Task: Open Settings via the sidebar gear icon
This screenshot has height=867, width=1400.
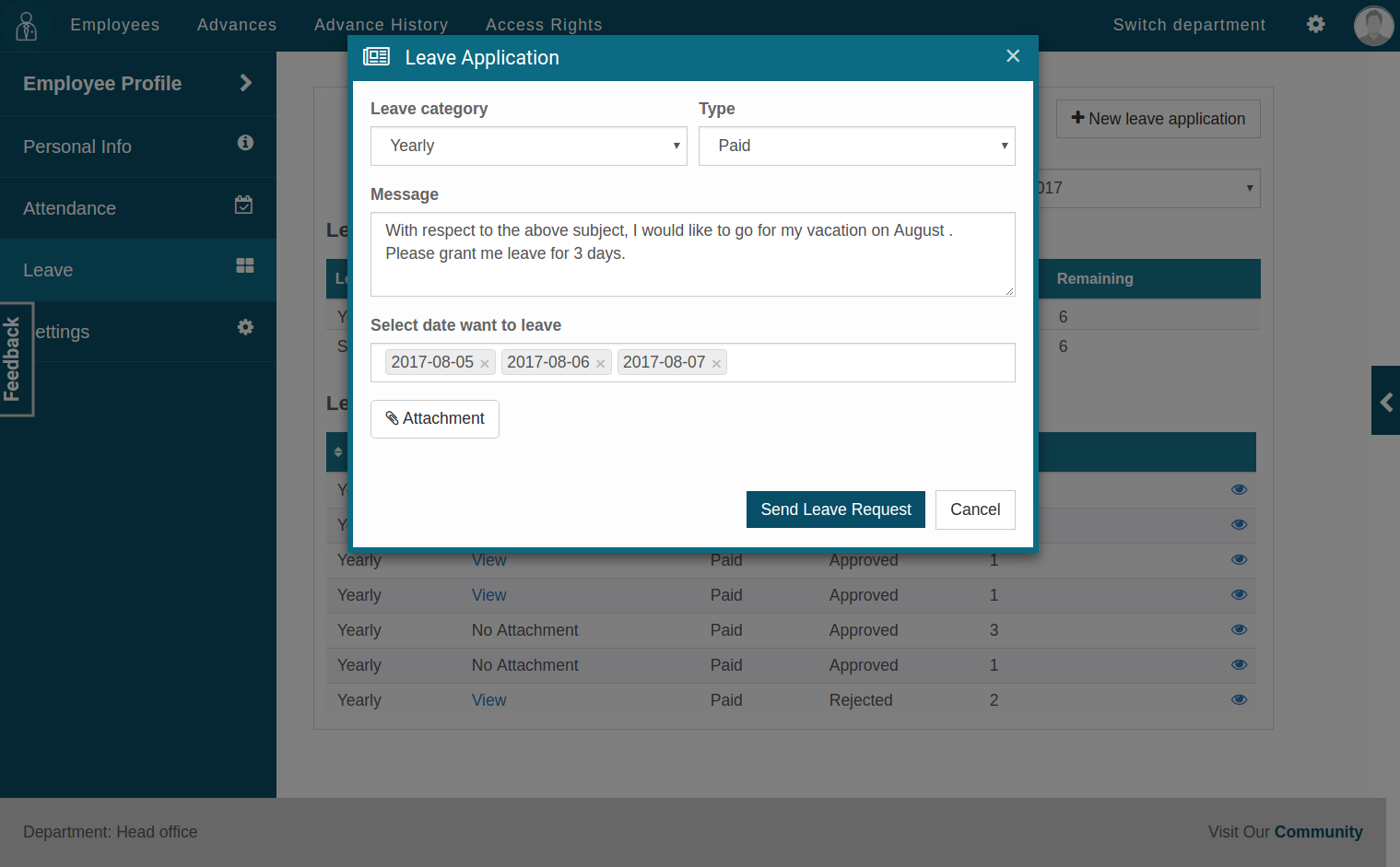Action: tap(245, 326)
